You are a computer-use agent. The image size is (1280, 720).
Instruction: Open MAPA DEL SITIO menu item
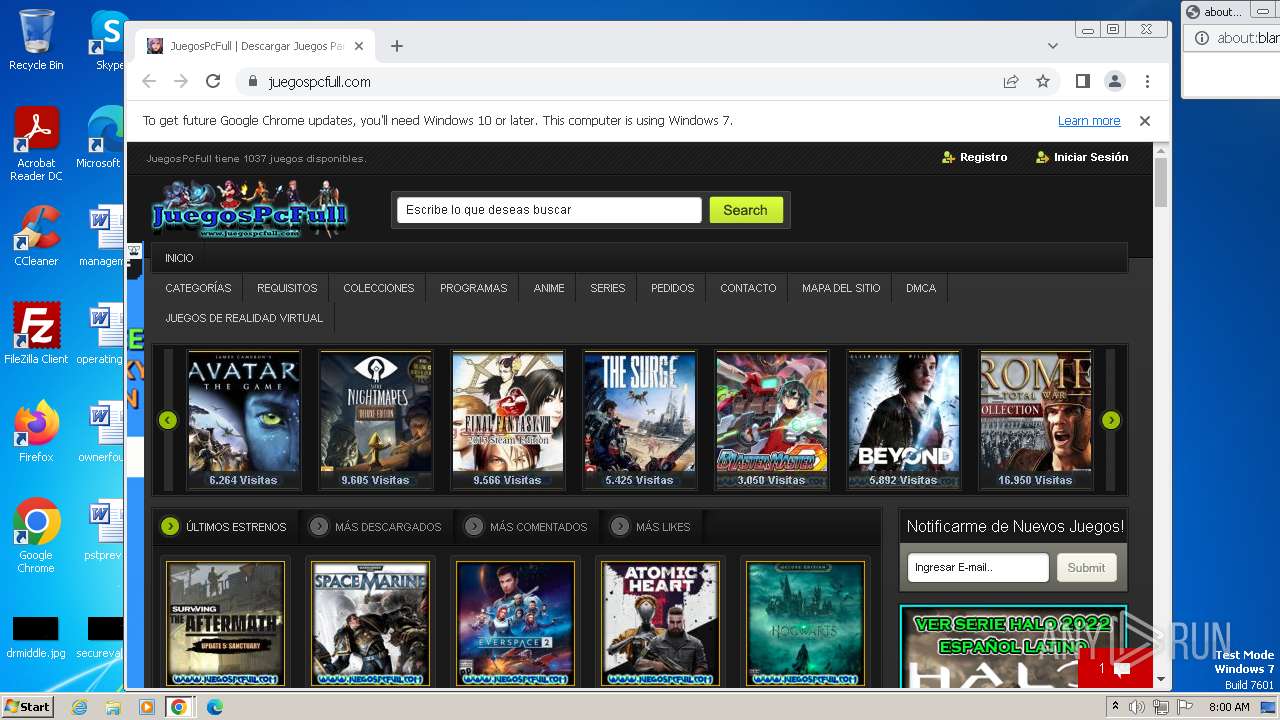point(841,288)
